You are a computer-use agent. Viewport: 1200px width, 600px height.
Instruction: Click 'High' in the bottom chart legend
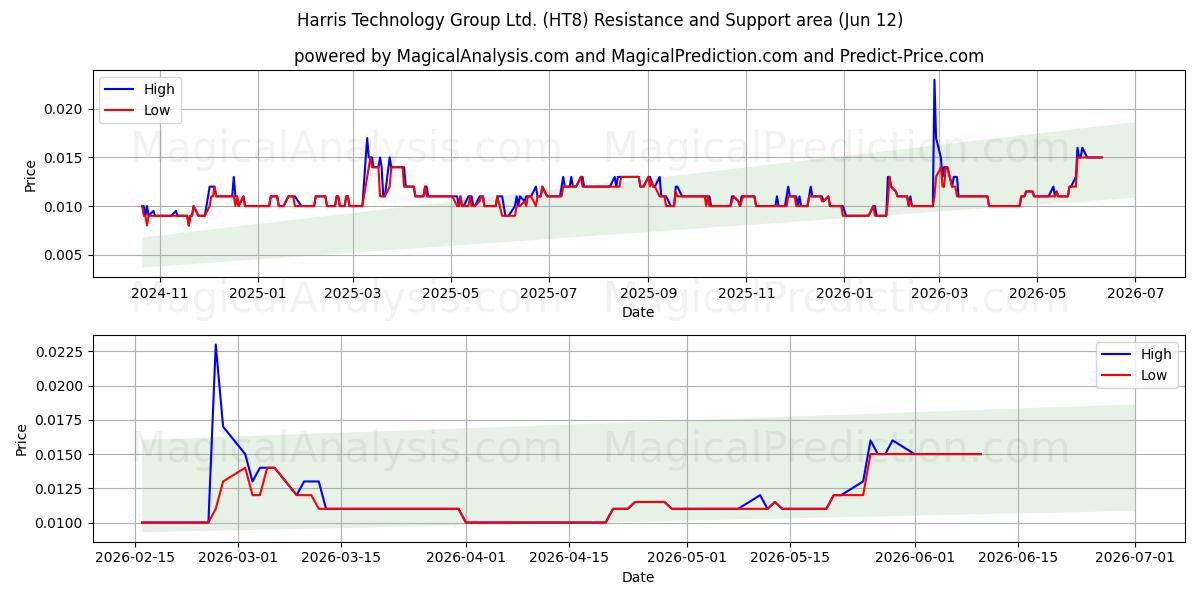click(1156, 354)
